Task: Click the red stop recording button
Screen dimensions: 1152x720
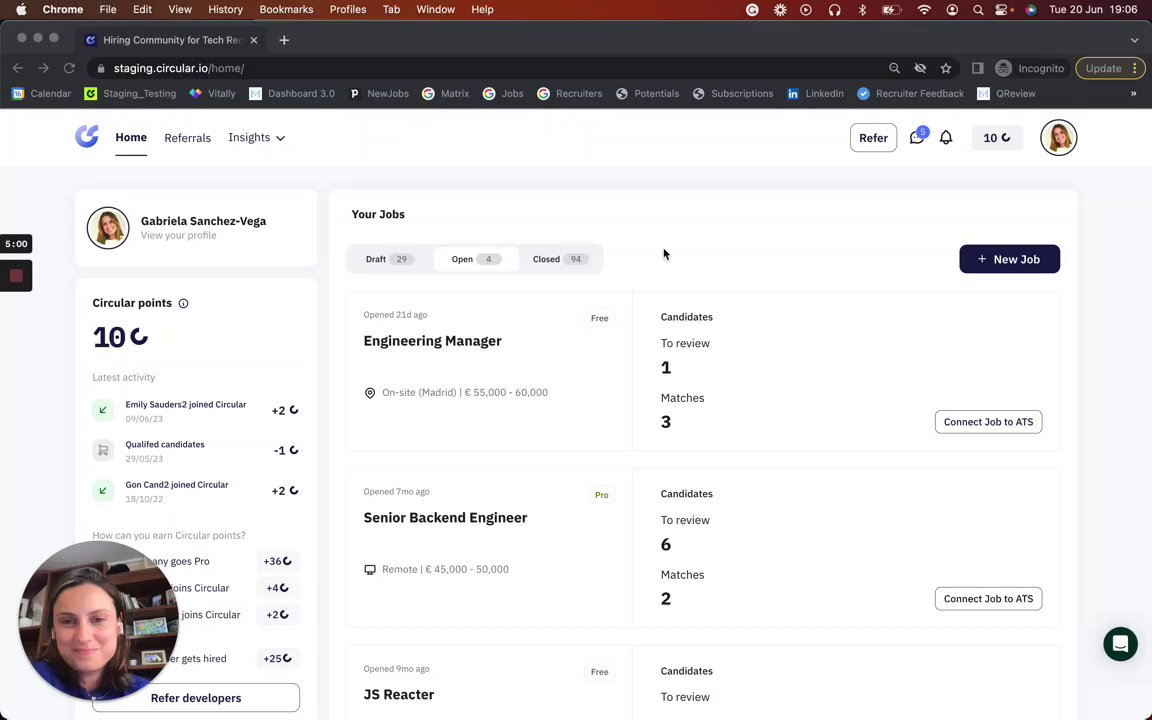Action: click(x=16, y=276)
